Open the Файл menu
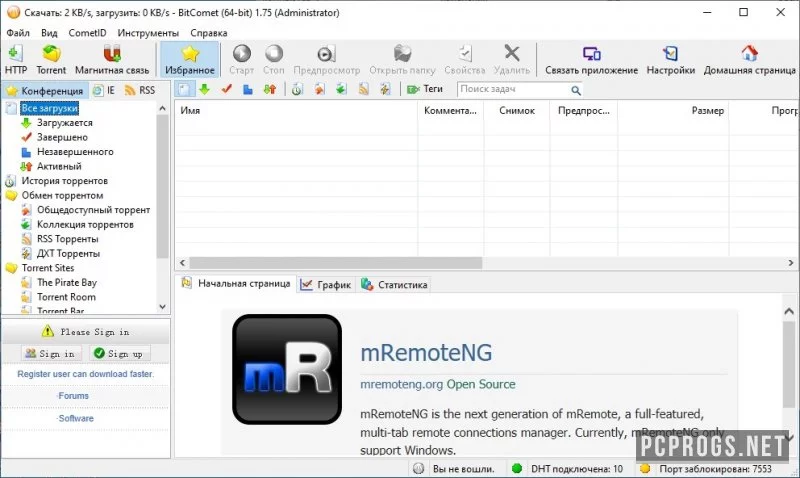The height and width of the screenshot is (478, 800). click(x=18, y=33)
